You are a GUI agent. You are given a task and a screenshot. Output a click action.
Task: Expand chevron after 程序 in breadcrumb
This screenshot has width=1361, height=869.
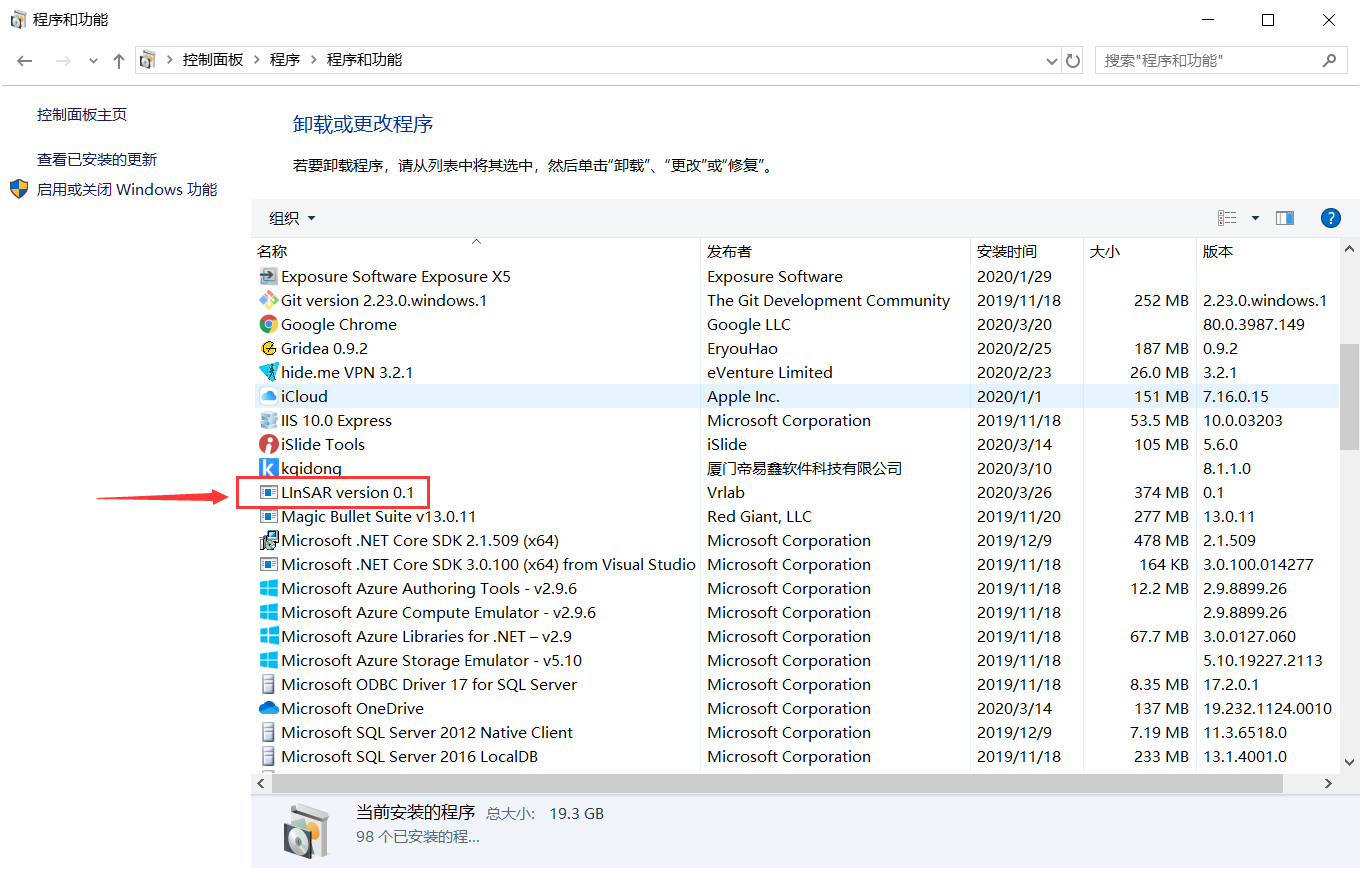[313, 60]
